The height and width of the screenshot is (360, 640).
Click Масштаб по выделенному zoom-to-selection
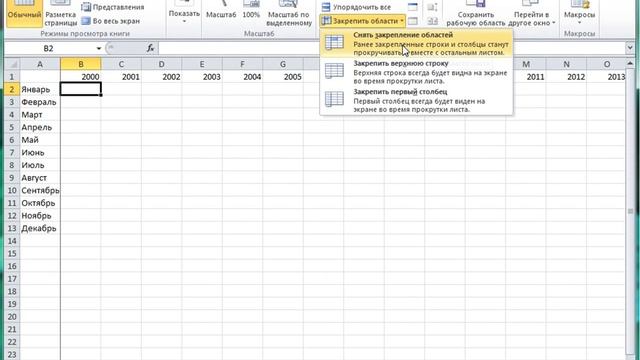point(289,12)
